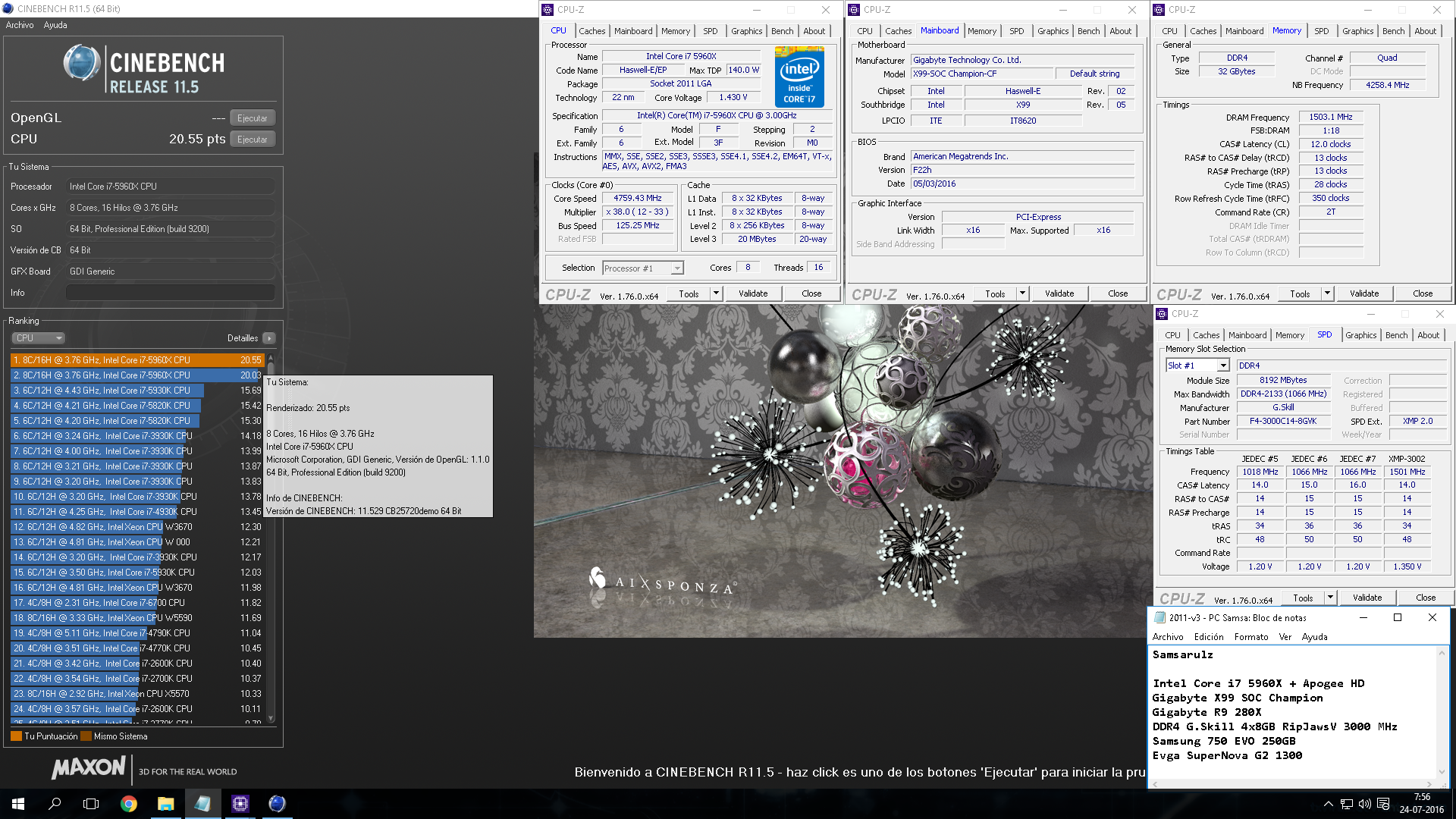The width and height of the screenshot is (1456, 819).
Task: Click the Notepad vertical scrollbar
Action: (x=1442, y=712)
